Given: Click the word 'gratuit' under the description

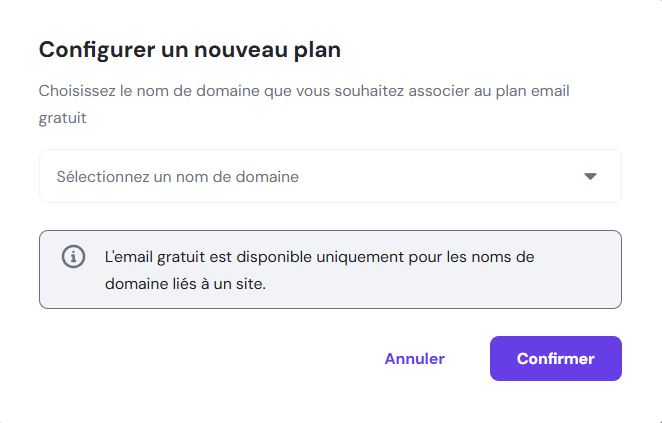Looking at the screenshot, I should coord(63,118).
